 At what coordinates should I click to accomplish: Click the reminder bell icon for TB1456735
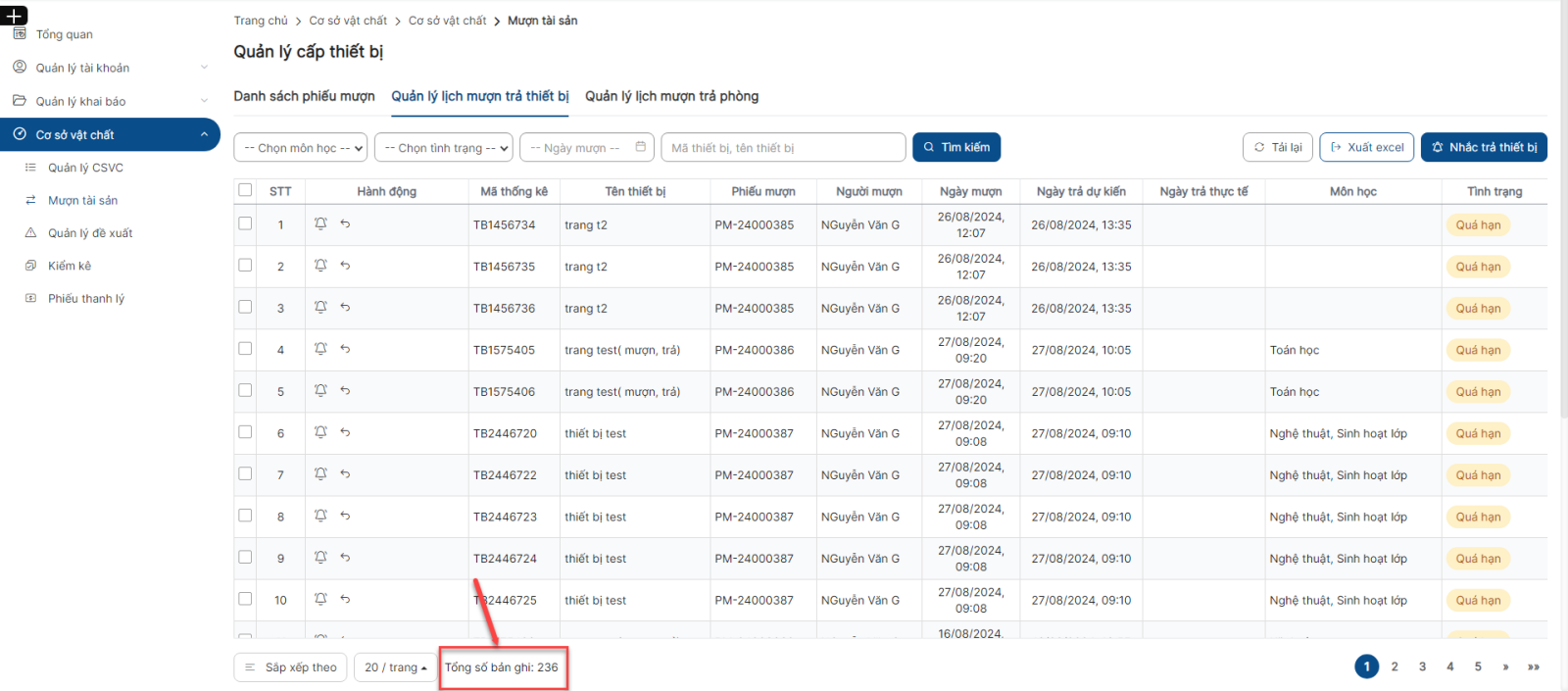coord(320,266)
